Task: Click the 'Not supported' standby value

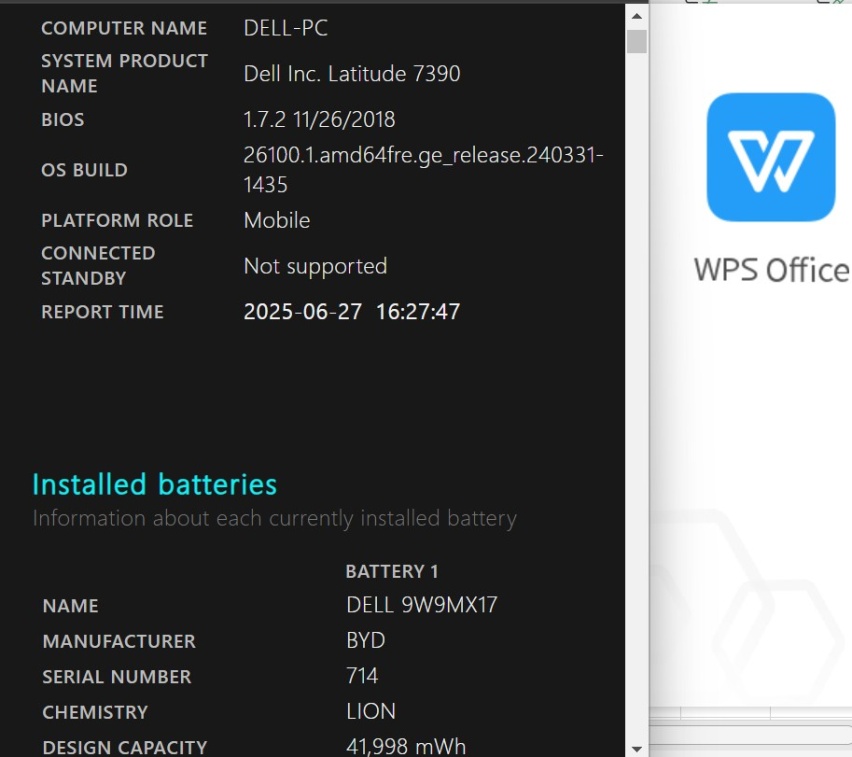Action: coord(316,266)
